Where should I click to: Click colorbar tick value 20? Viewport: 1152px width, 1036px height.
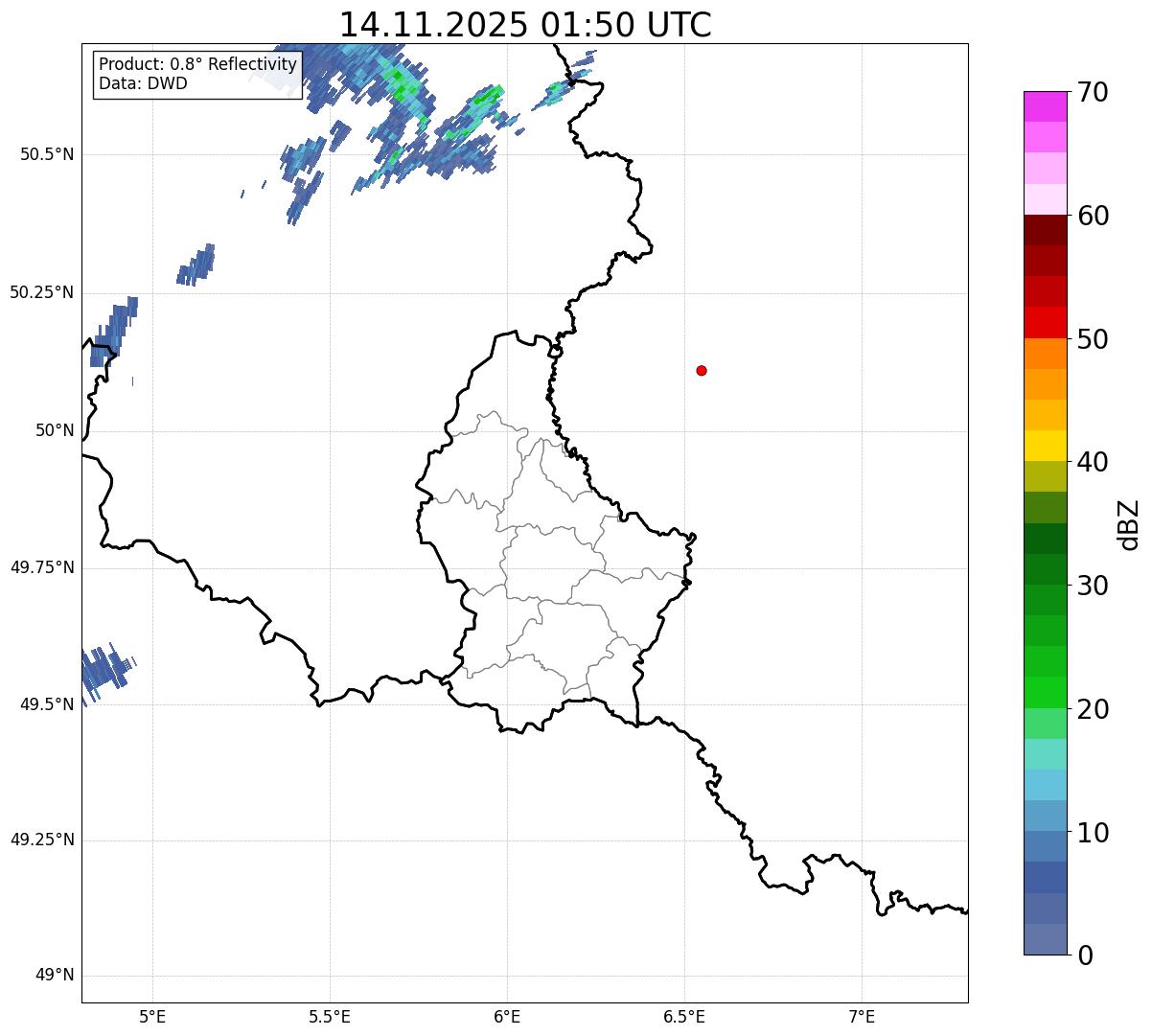[x=1093, y=709]
